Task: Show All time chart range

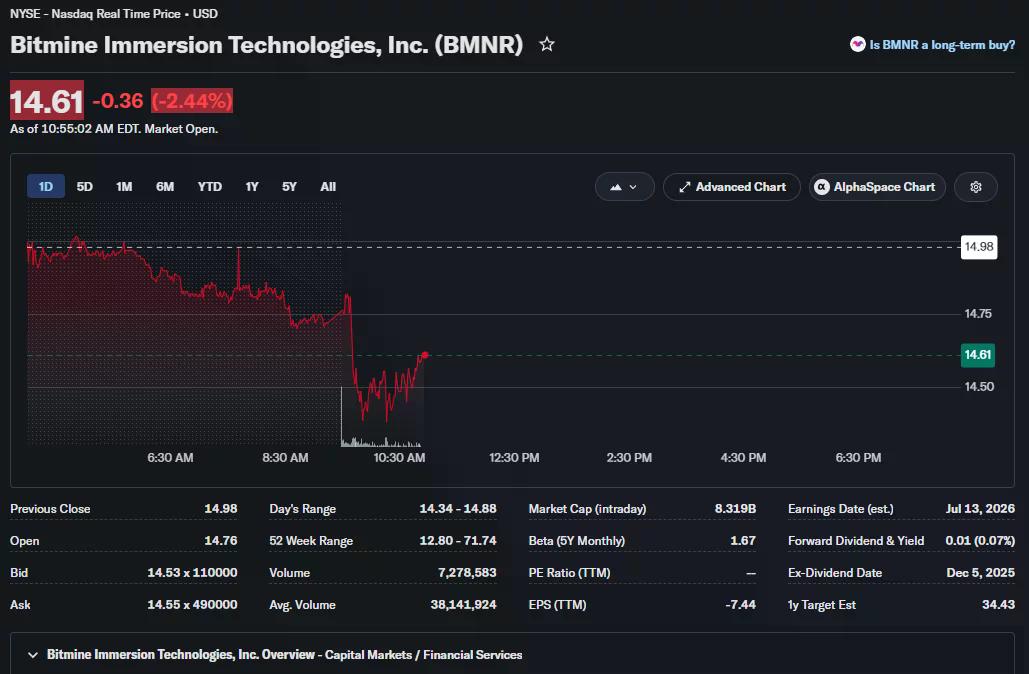Action: tap(328, 186)
